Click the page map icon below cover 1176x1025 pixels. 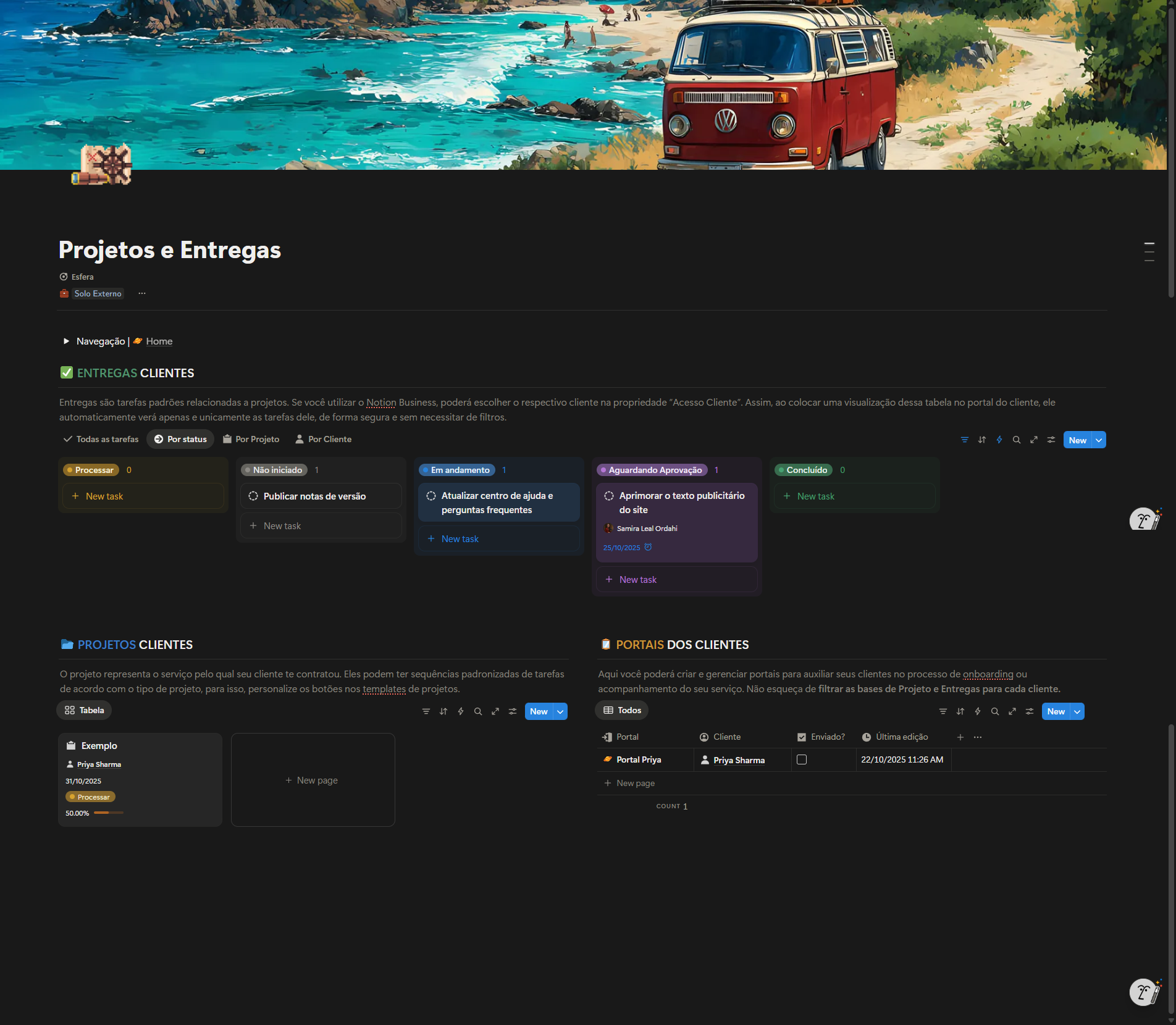(102, 164)
